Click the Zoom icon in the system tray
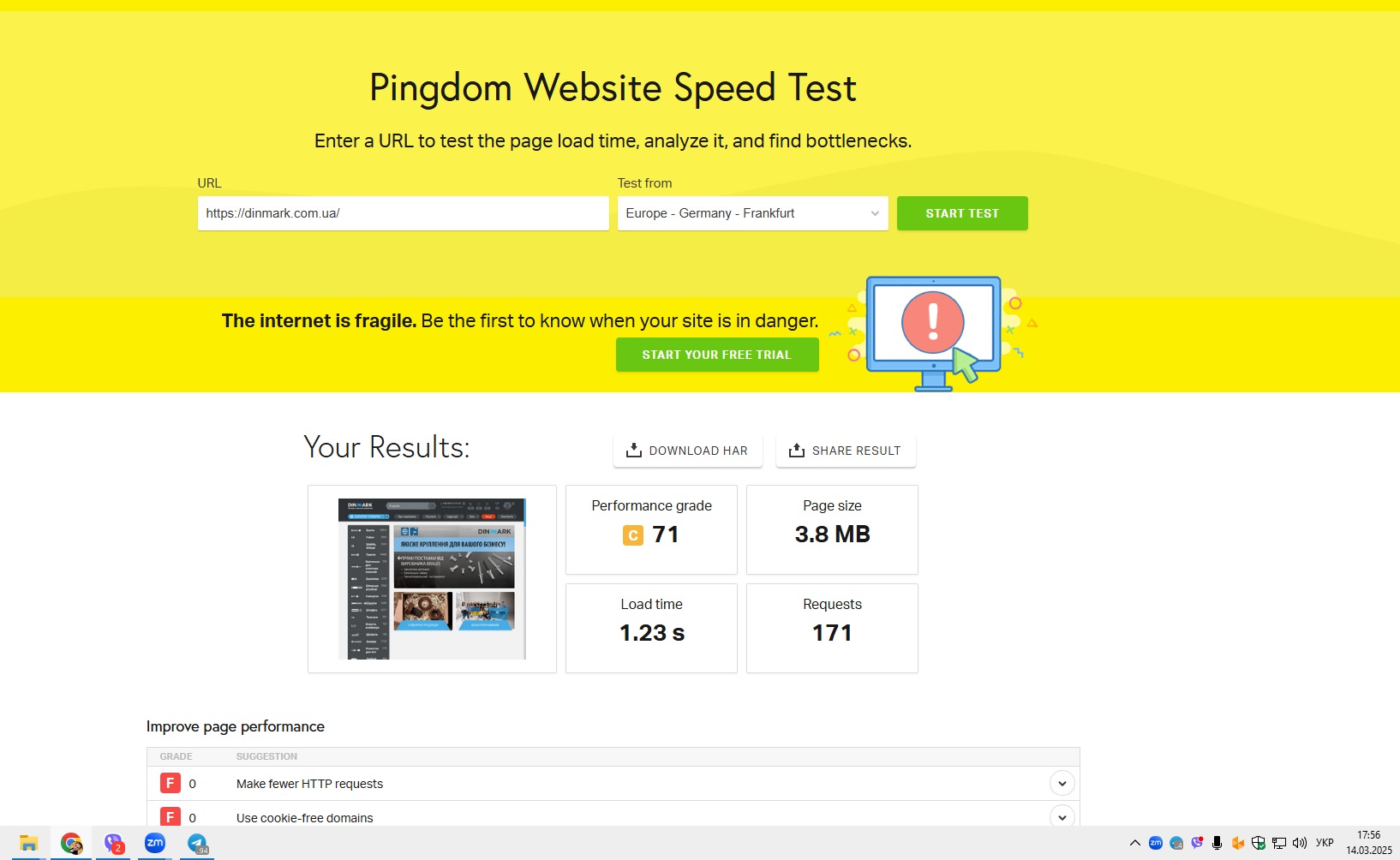The image size is (1400, 860). point(1156,843)
